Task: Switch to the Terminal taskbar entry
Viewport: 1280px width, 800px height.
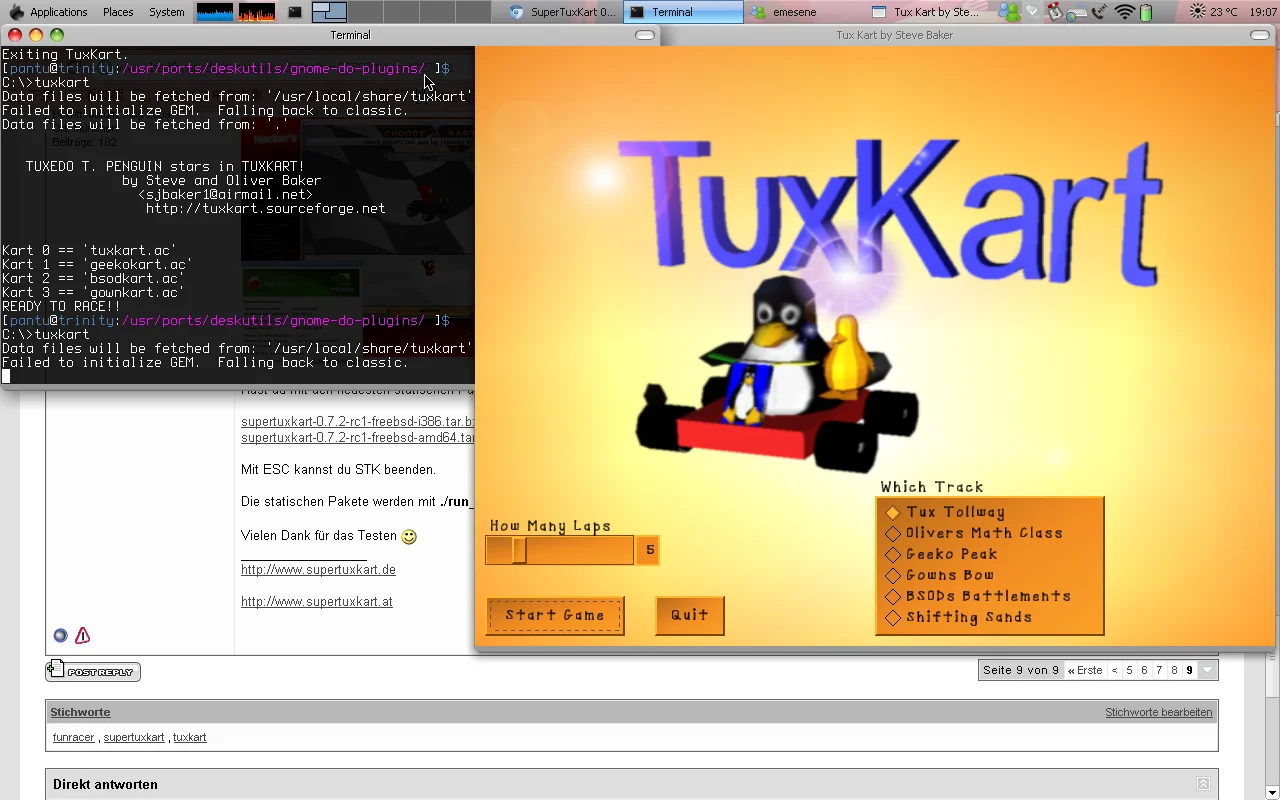Action: coord(683,12)
